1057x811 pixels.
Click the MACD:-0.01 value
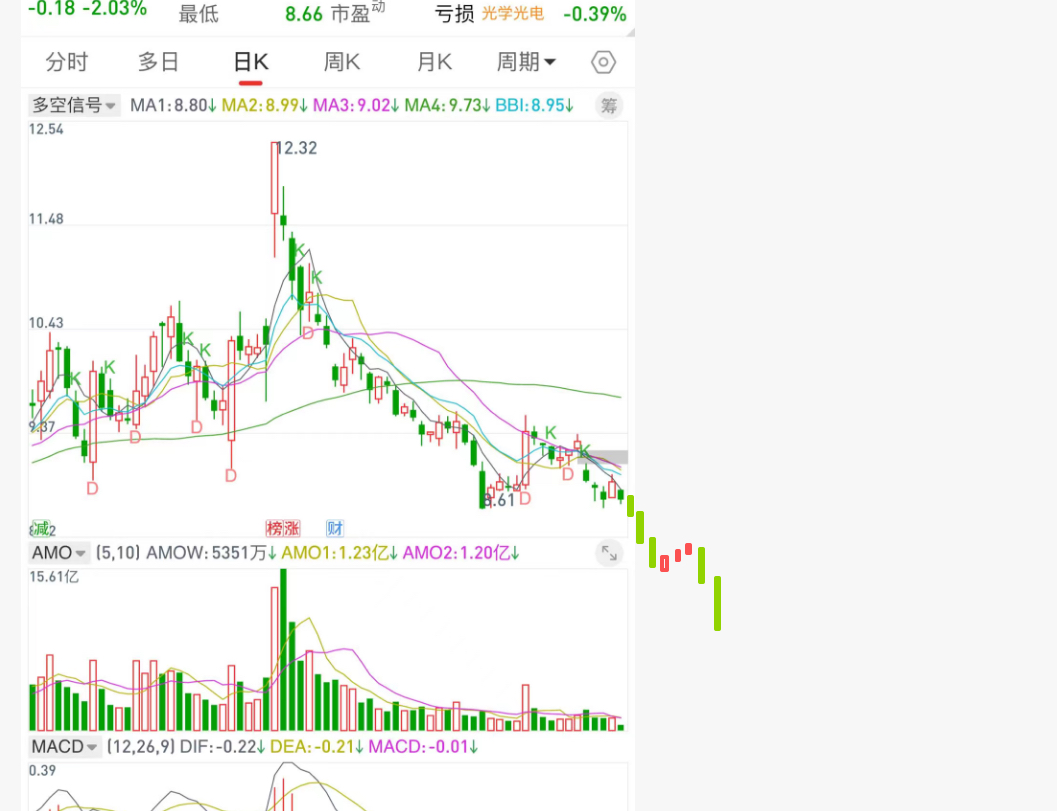coord(423,747)
